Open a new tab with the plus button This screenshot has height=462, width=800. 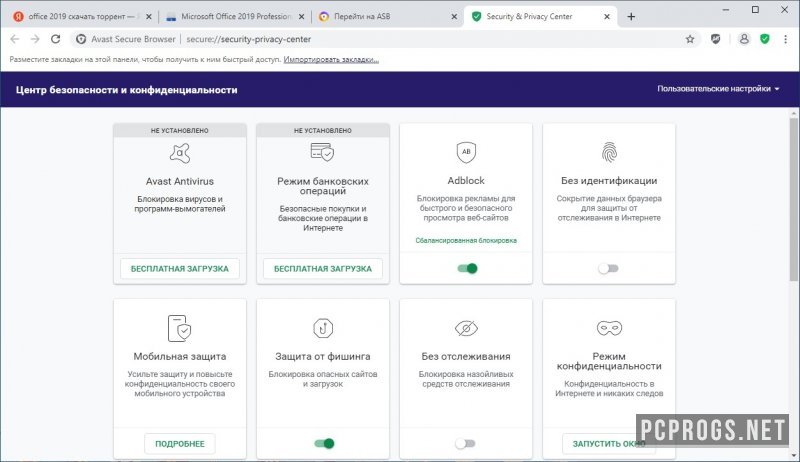[x=631, y=16]
